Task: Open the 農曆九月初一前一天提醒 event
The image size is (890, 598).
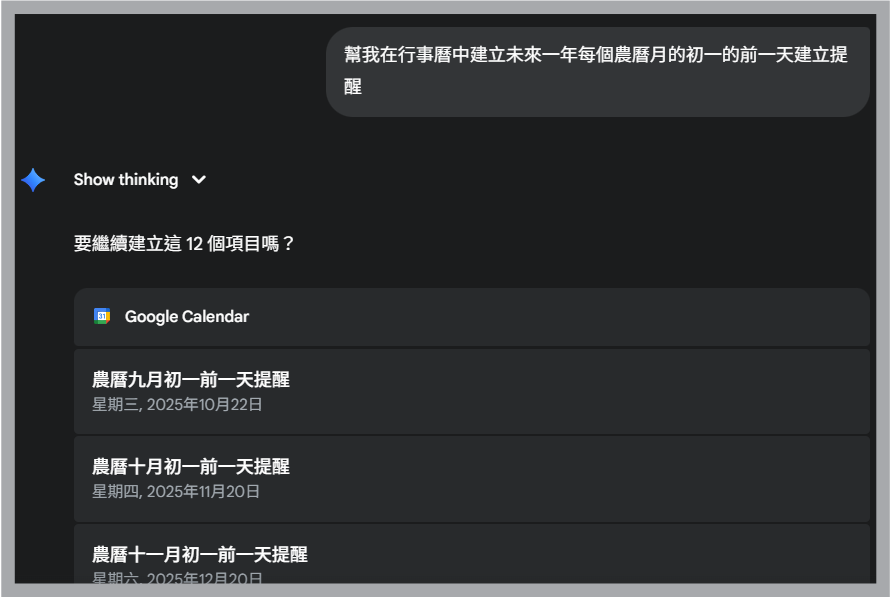Action: (x=191, y=380)
